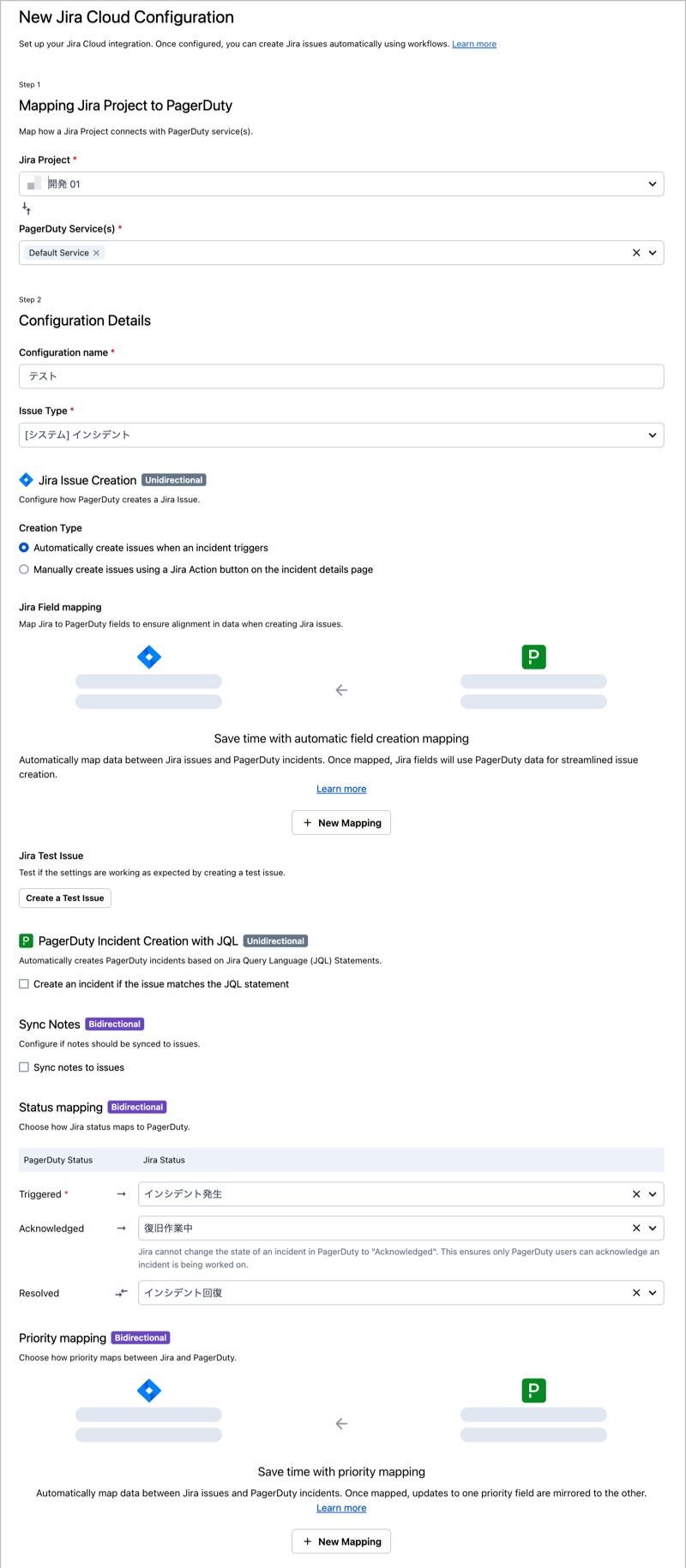Click the PagerDuty icon beside Incident Creation with JQL
This screenshot has width=686, height=1568.
point(26,941)
